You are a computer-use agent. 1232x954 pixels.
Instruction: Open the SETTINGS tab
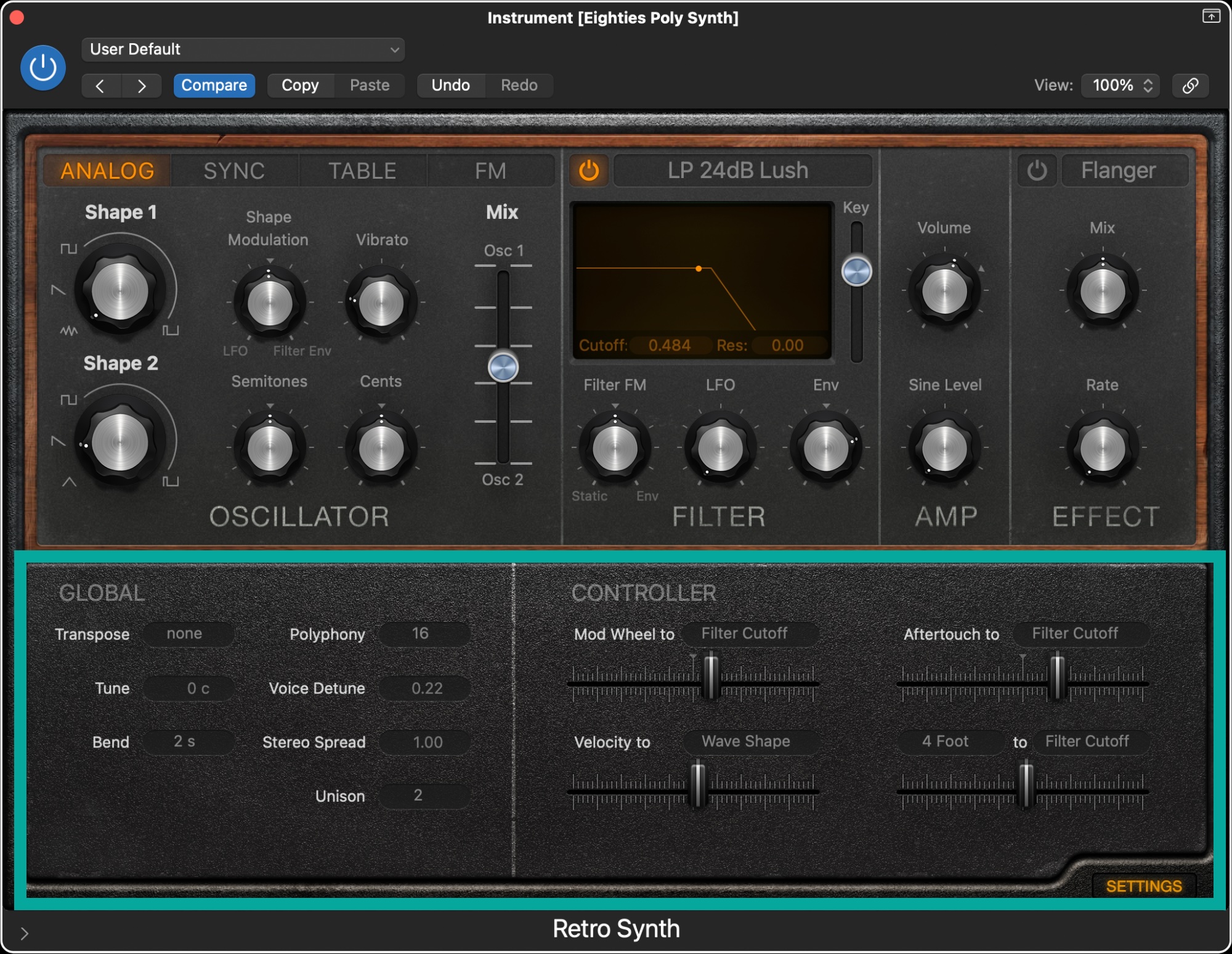1144,886
